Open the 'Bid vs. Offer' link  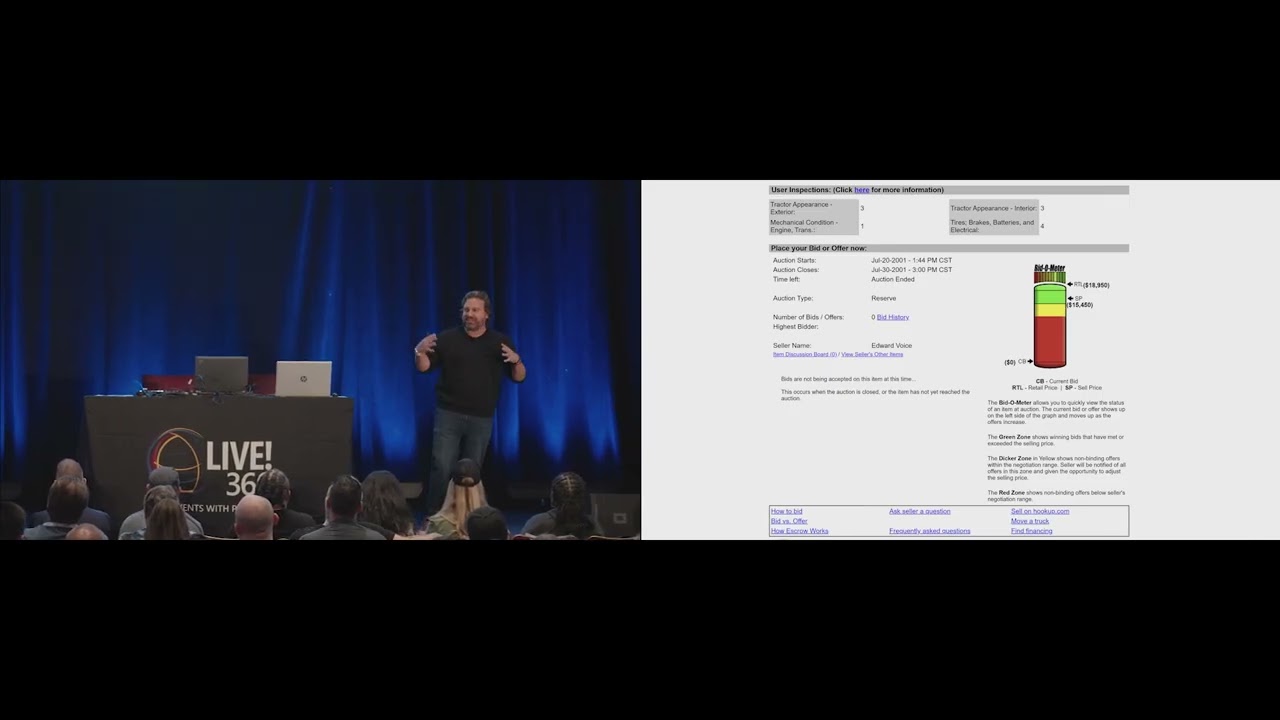[789, 521]
